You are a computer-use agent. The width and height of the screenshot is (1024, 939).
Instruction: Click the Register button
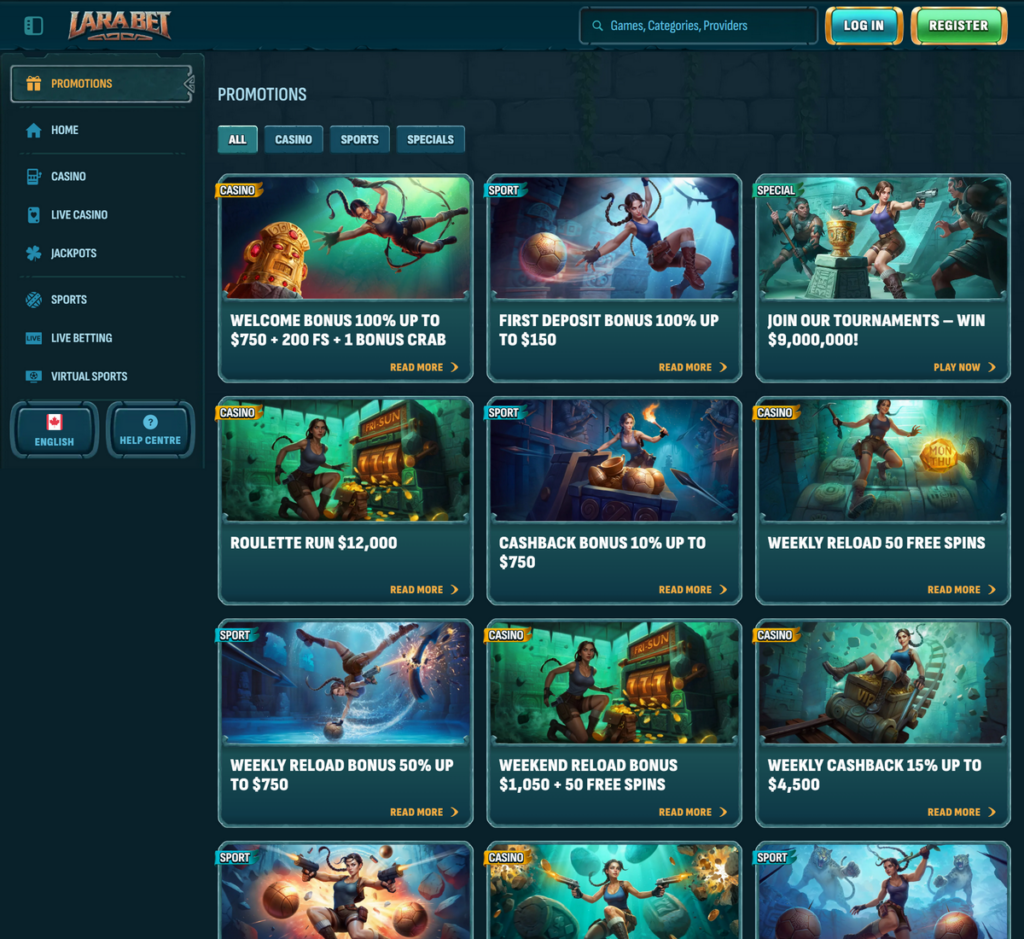pos(959,26)
